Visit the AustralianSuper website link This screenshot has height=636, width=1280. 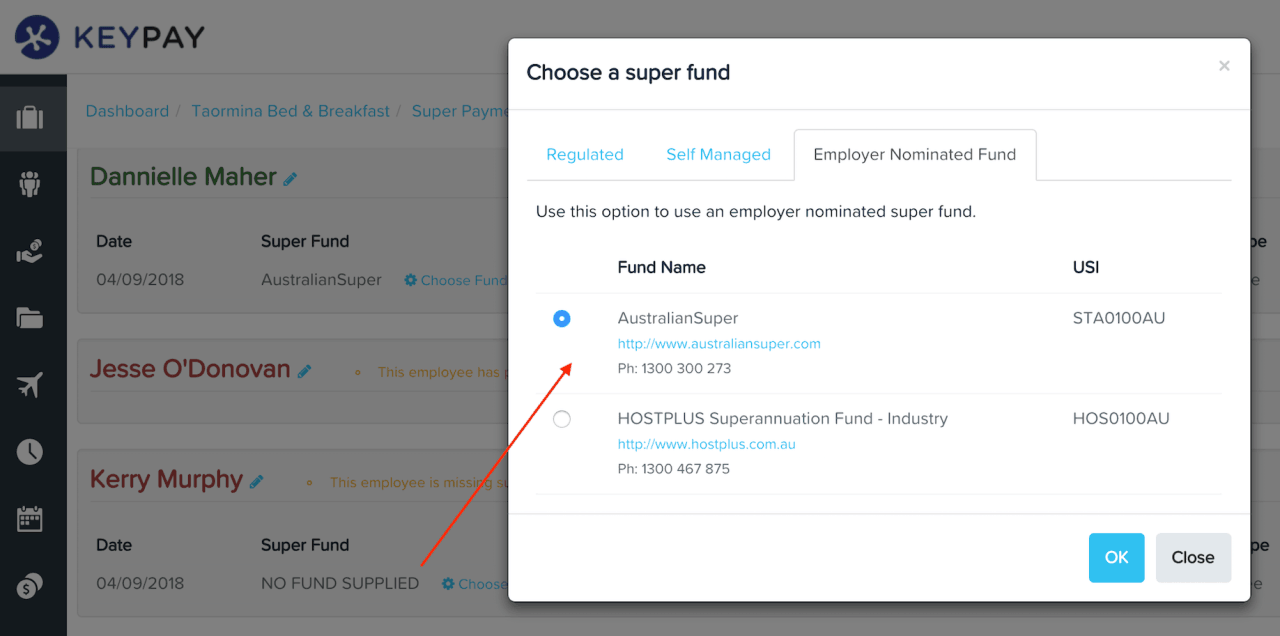[719, 343]
